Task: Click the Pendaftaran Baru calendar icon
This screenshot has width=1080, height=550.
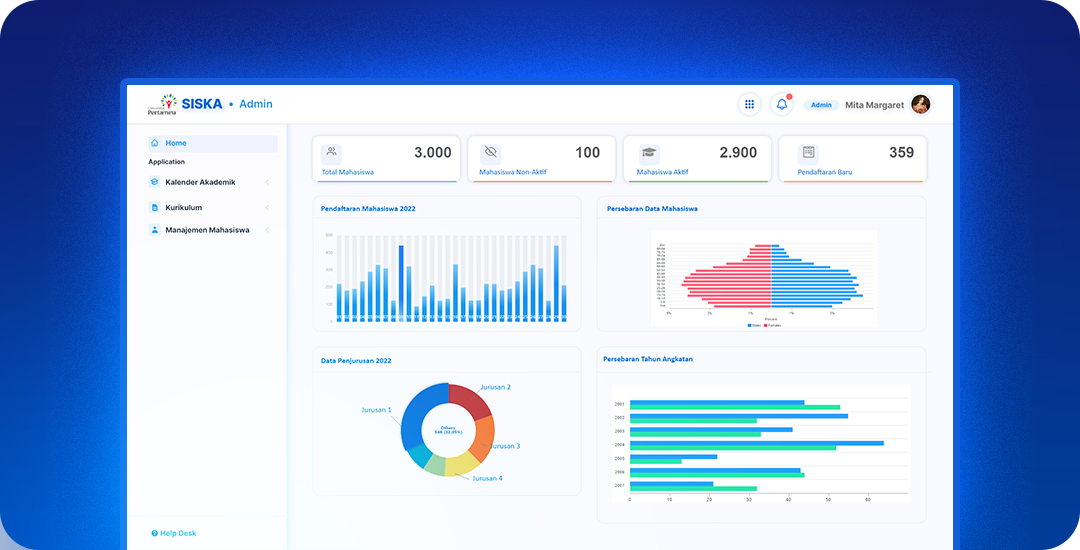Action: [x=808, y=153]
